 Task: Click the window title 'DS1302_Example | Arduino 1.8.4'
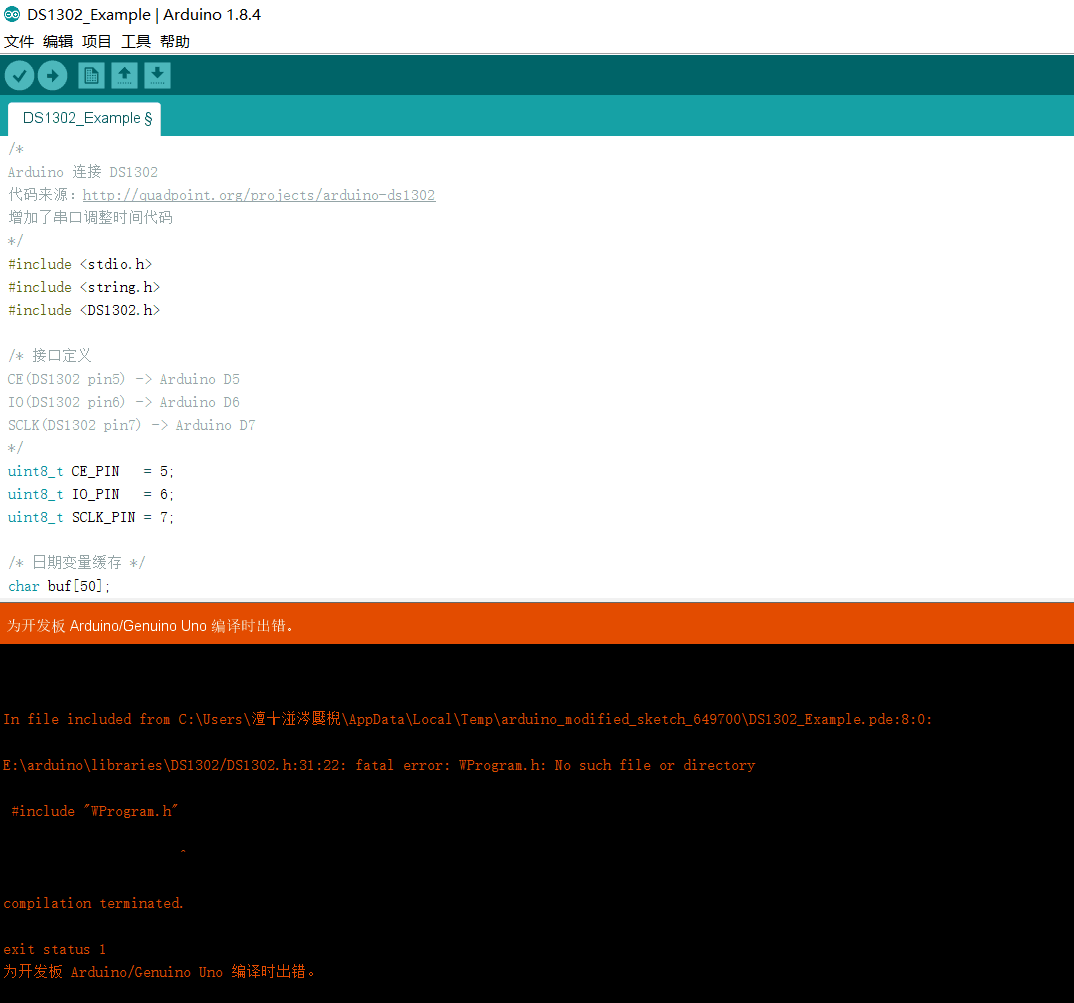(144, 14)
